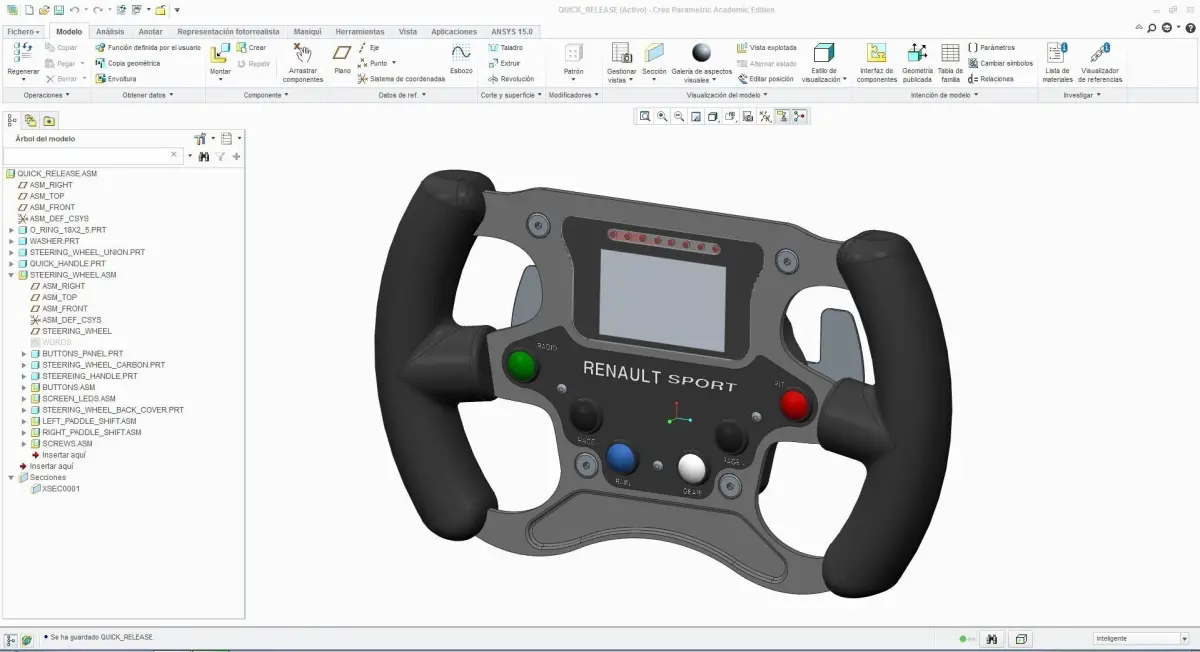
Task: Switch to the Análisis tab
Action: [110, 31]
